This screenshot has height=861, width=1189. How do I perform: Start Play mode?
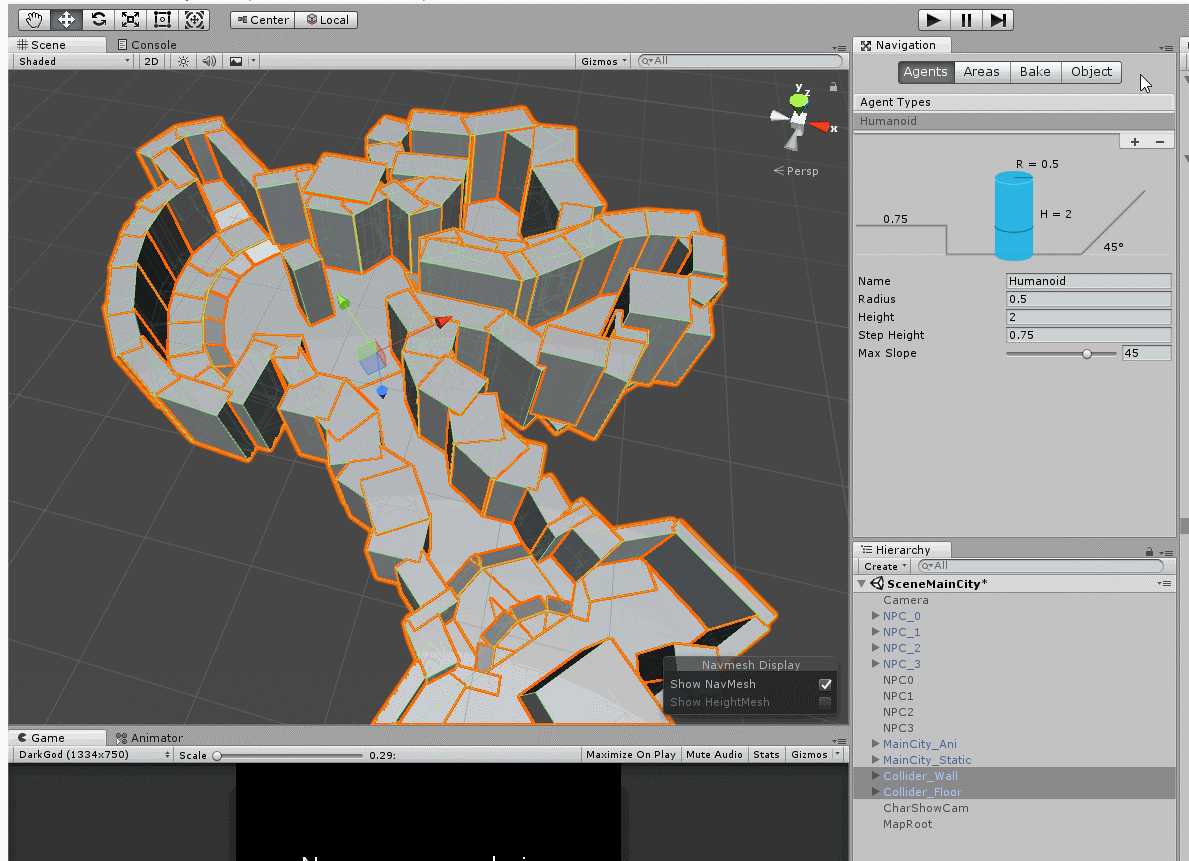(x=933, y=20)
